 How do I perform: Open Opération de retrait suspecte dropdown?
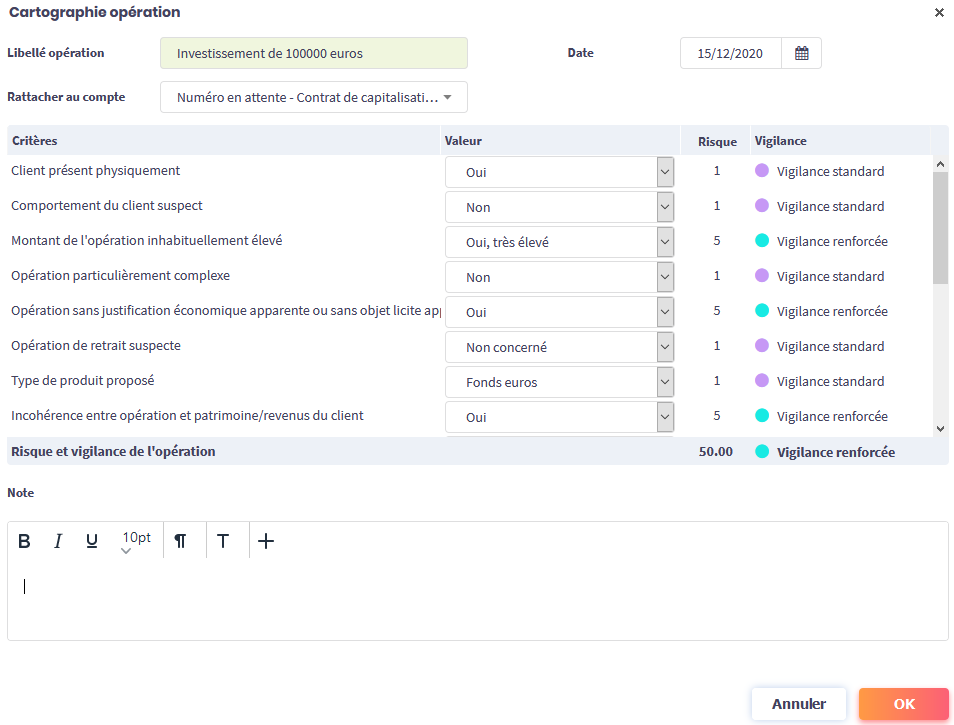(x=559, y=347)
